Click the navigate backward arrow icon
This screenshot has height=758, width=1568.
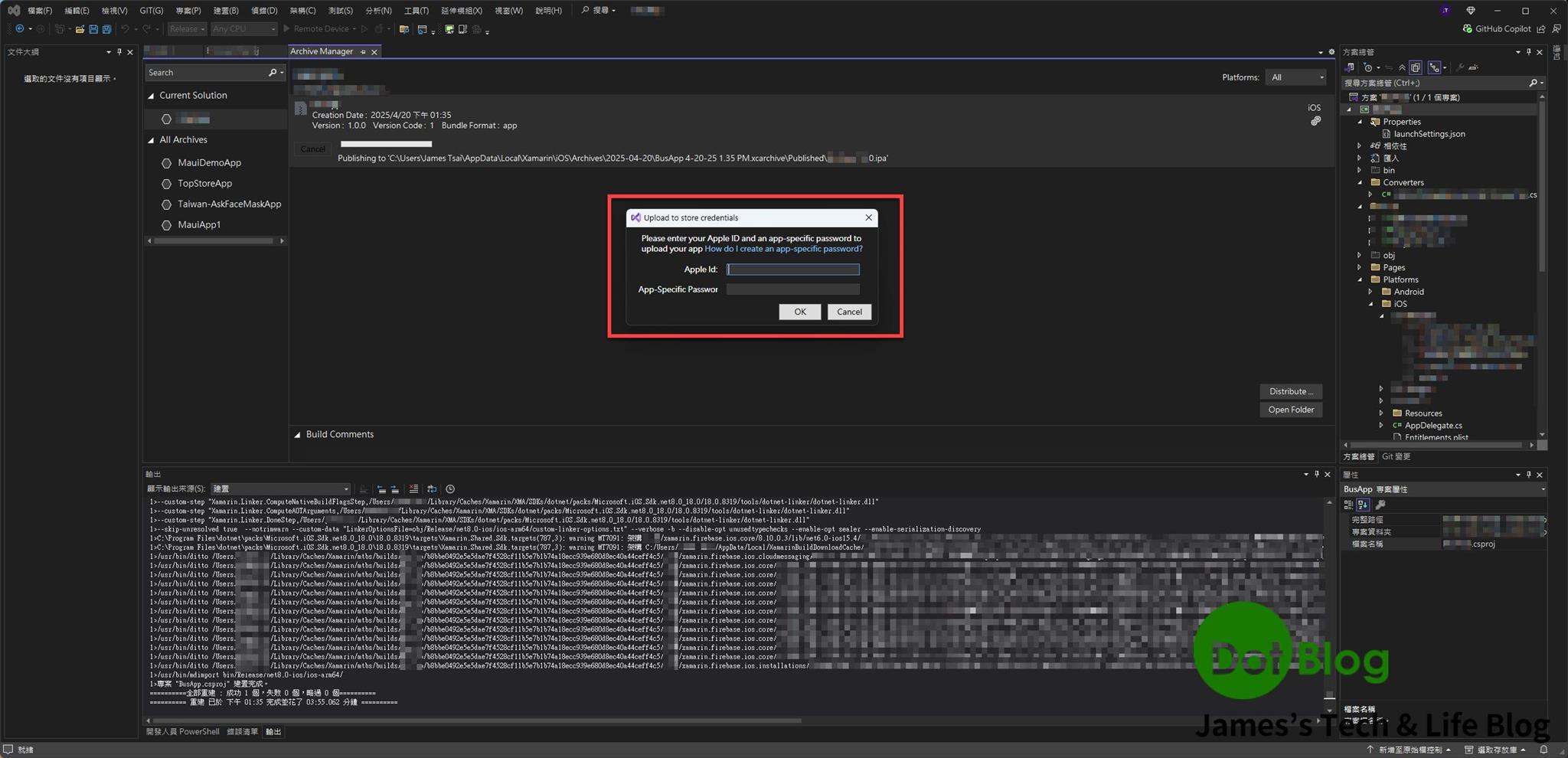[19, 29]
